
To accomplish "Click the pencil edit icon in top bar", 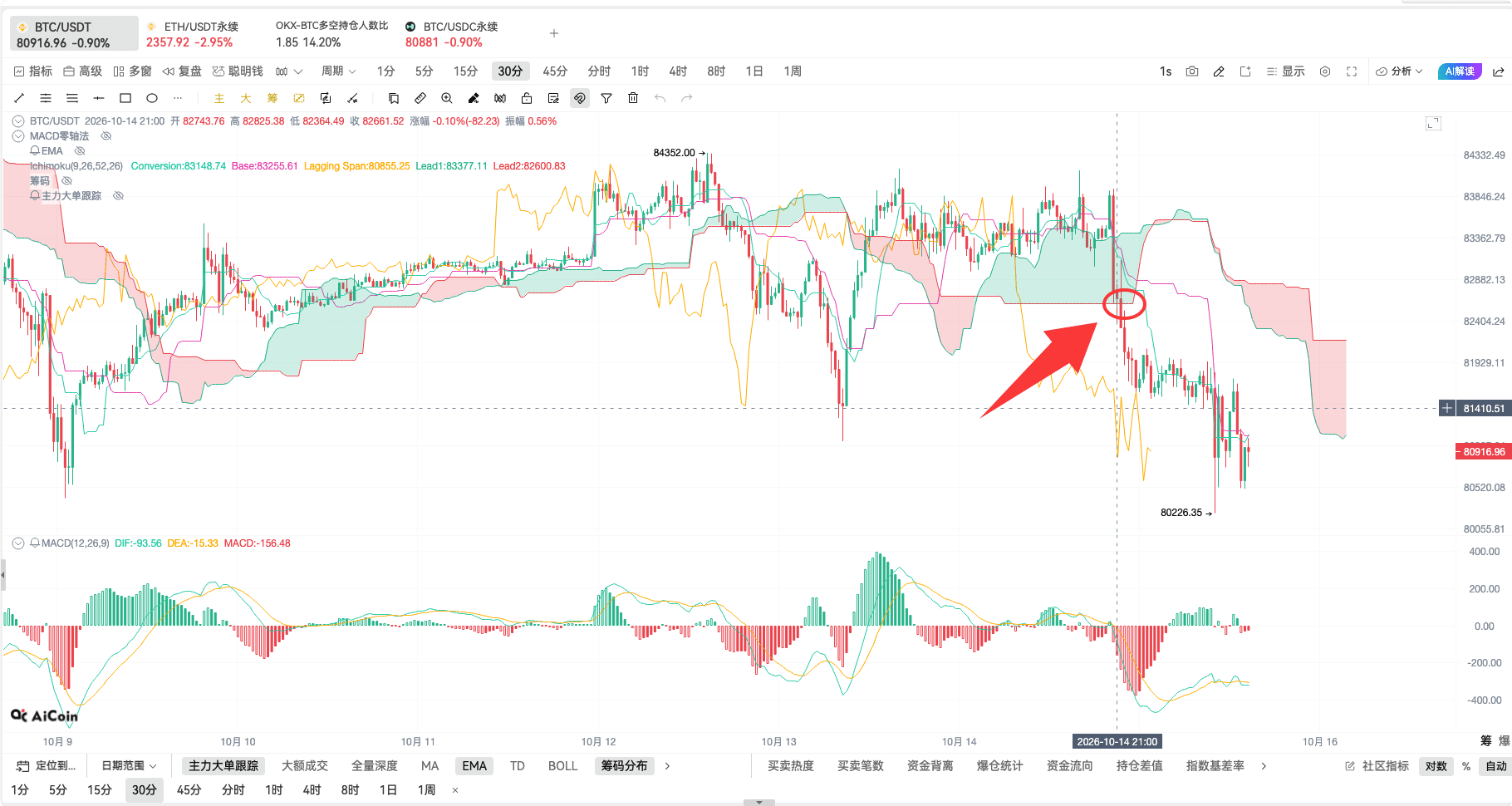I will coord(1219,71).
